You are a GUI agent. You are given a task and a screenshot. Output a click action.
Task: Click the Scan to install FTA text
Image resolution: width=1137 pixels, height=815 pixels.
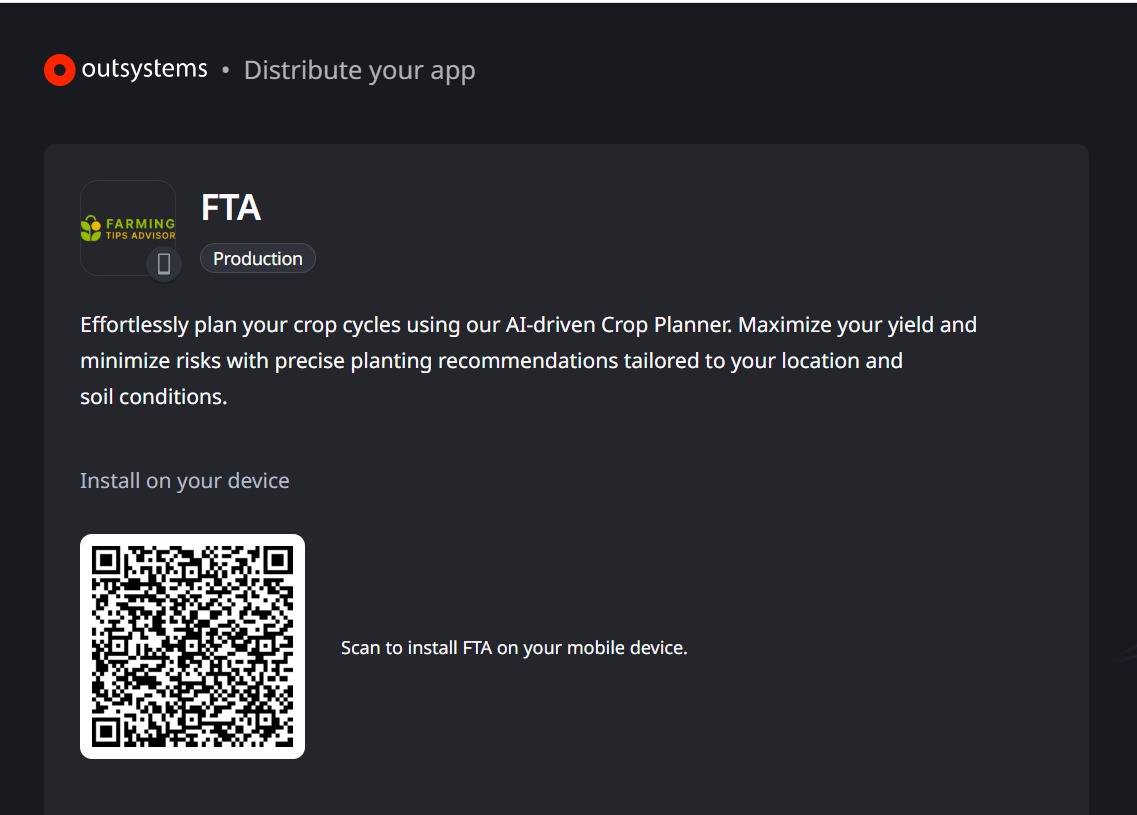[514, 648]
